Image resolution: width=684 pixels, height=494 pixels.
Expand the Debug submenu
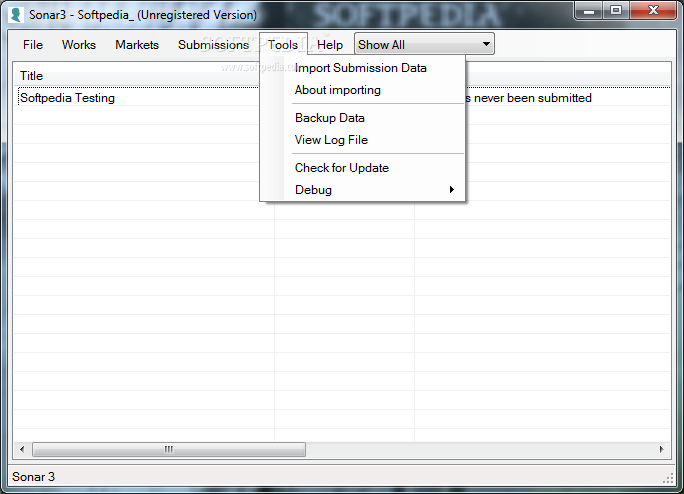[x=362, y=190]
